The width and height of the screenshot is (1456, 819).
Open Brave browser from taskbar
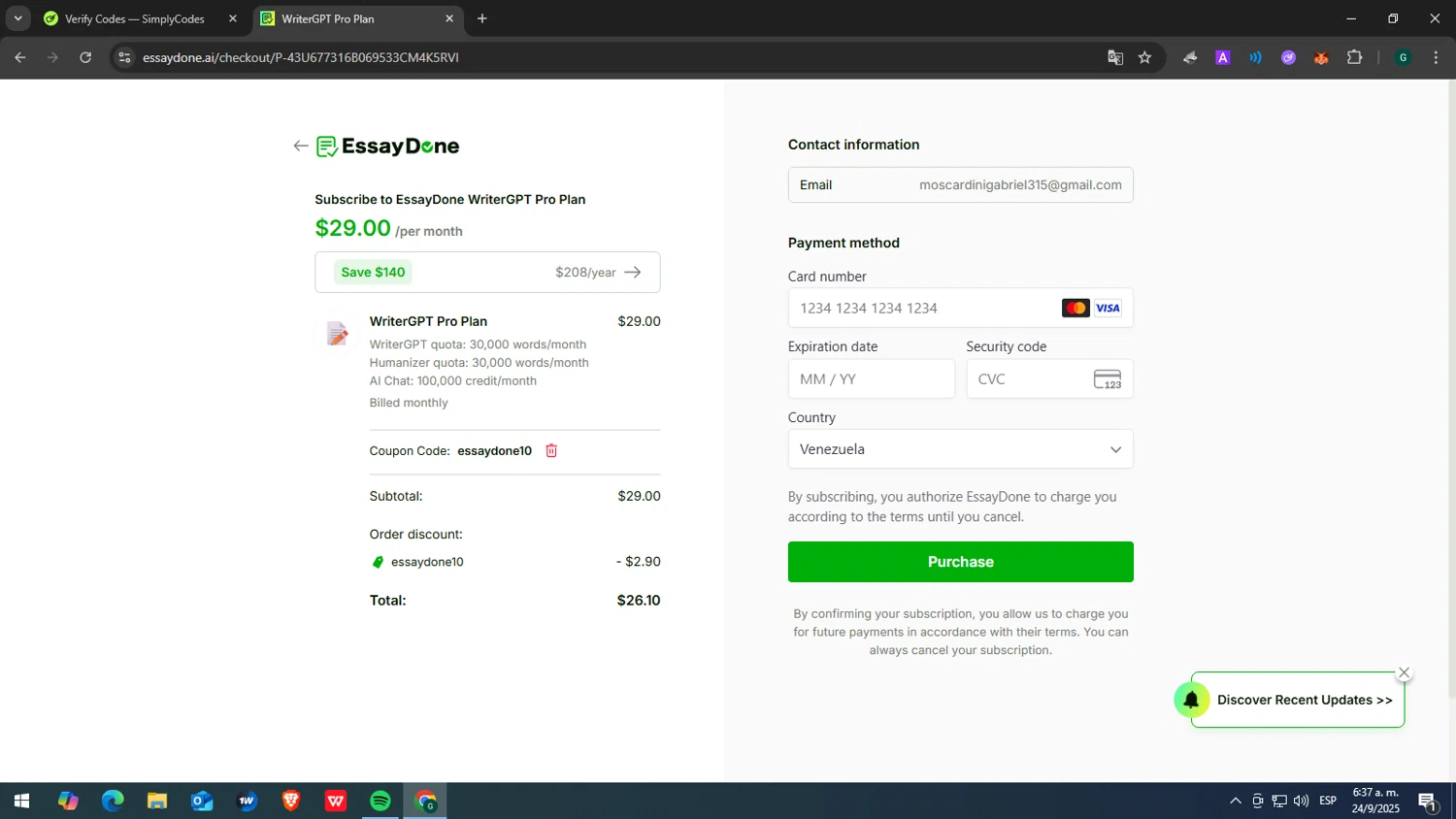291,801
